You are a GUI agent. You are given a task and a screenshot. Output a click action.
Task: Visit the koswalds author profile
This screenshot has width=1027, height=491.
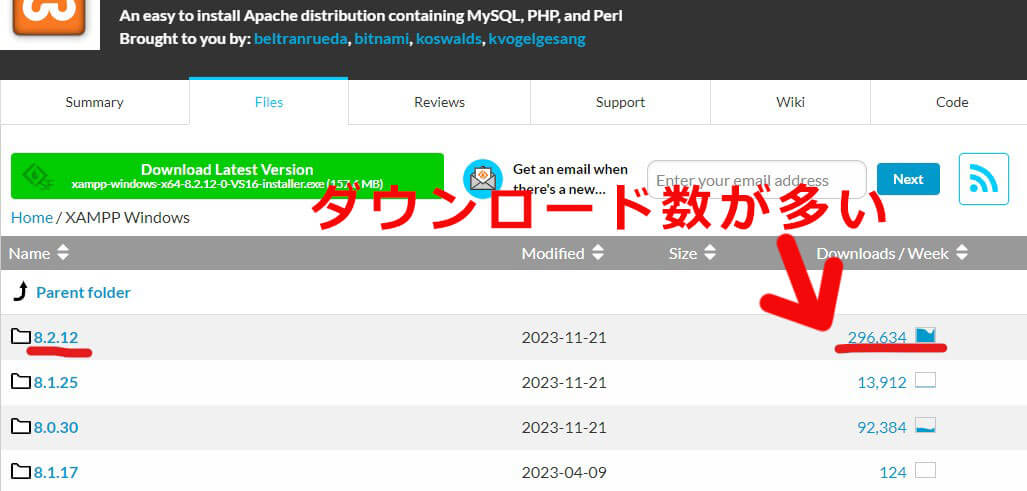click(449, 39)
